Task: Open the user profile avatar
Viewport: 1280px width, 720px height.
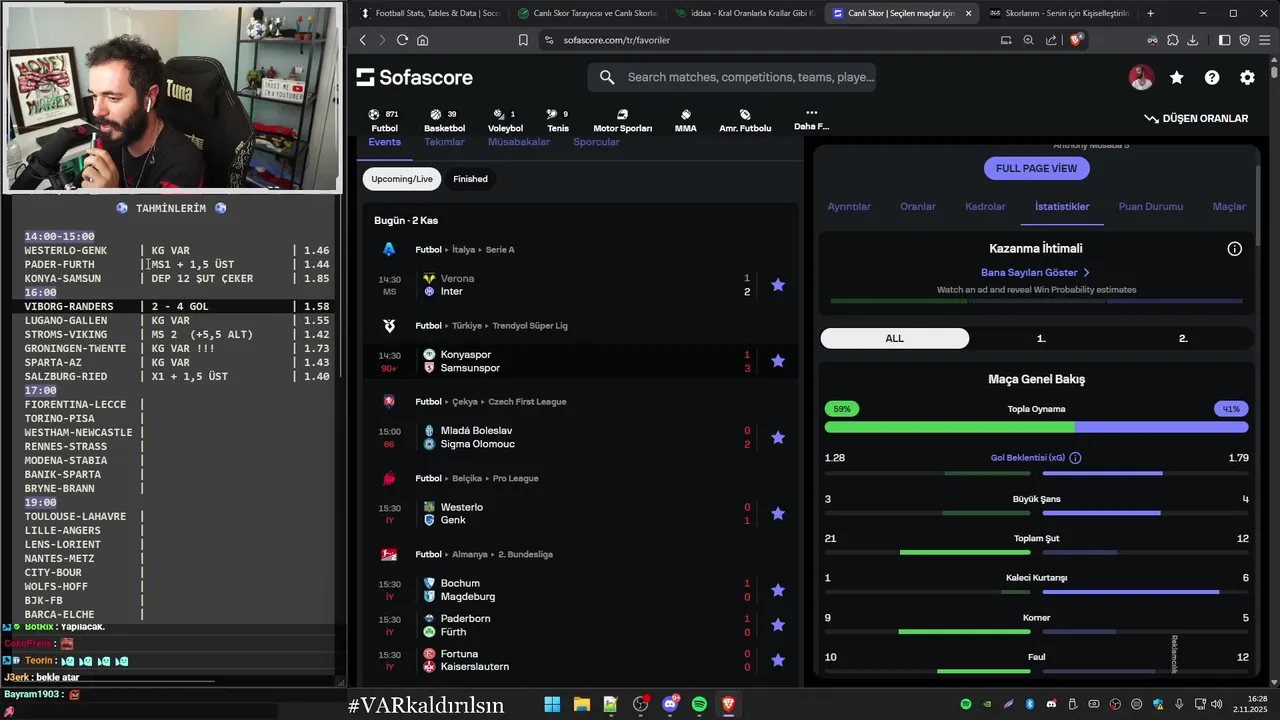Action: click(1141, 77)
